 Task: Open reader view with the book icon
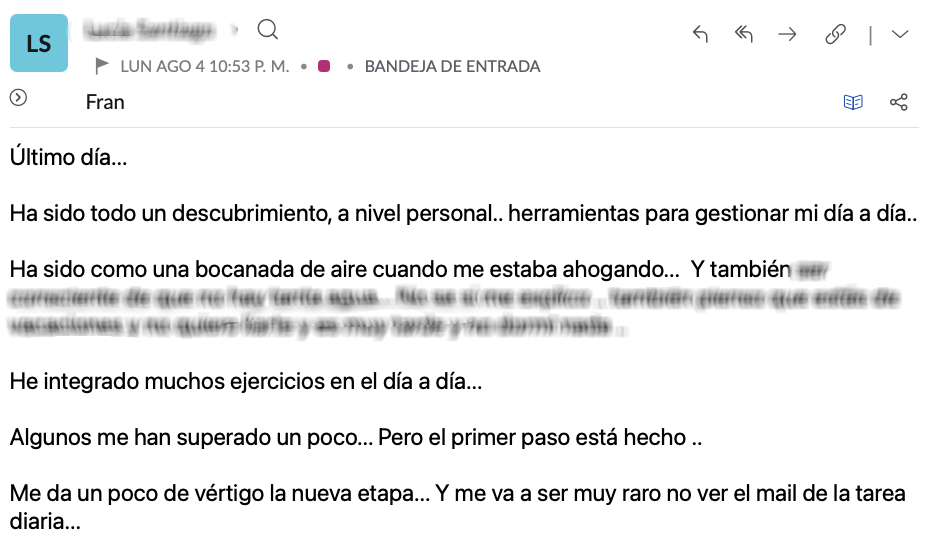point(853,102)
